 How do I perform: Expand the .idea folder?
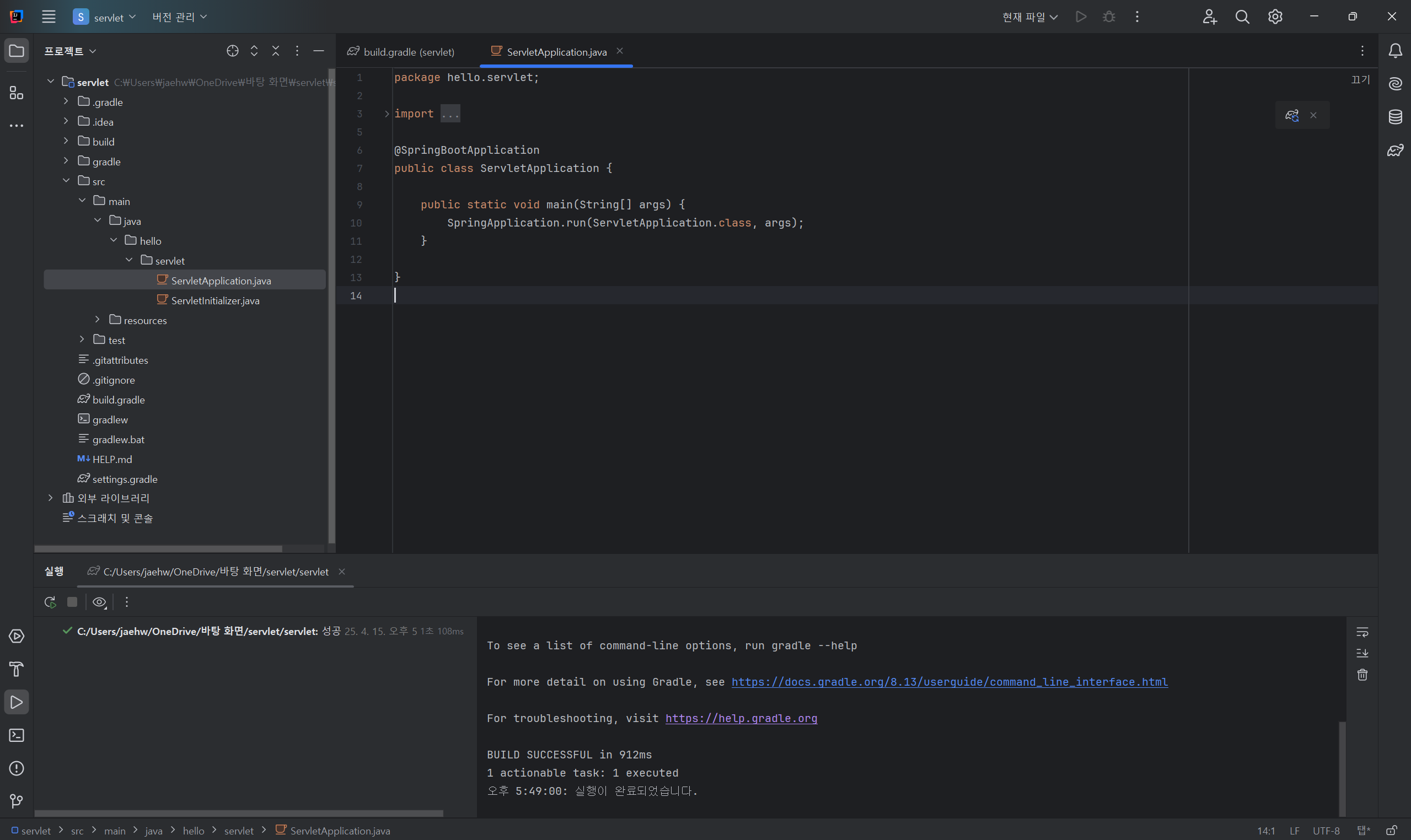click(x=66, y=121)
